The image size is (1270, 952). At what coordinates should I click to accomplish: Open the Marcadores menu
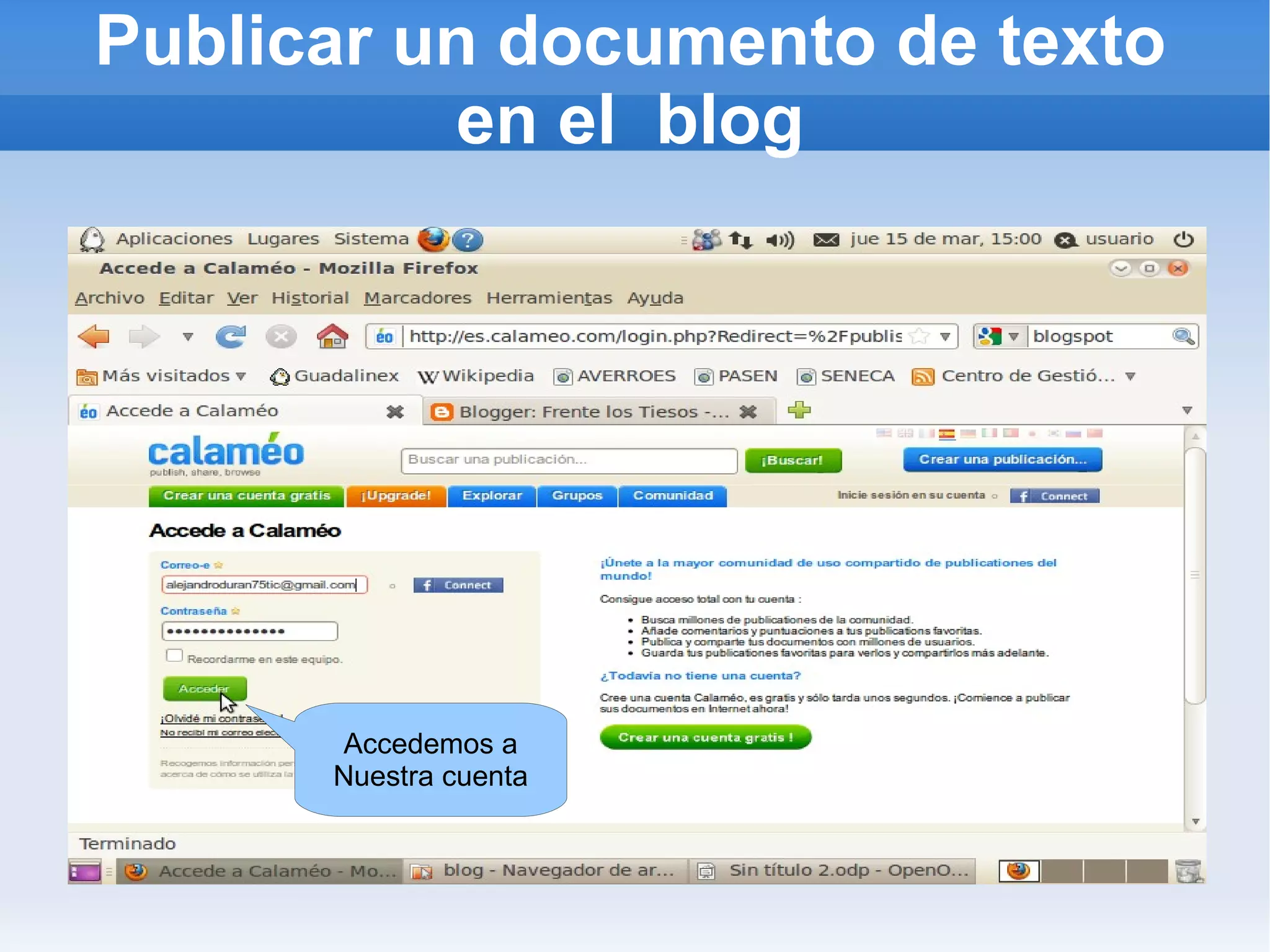coord(417,298)
